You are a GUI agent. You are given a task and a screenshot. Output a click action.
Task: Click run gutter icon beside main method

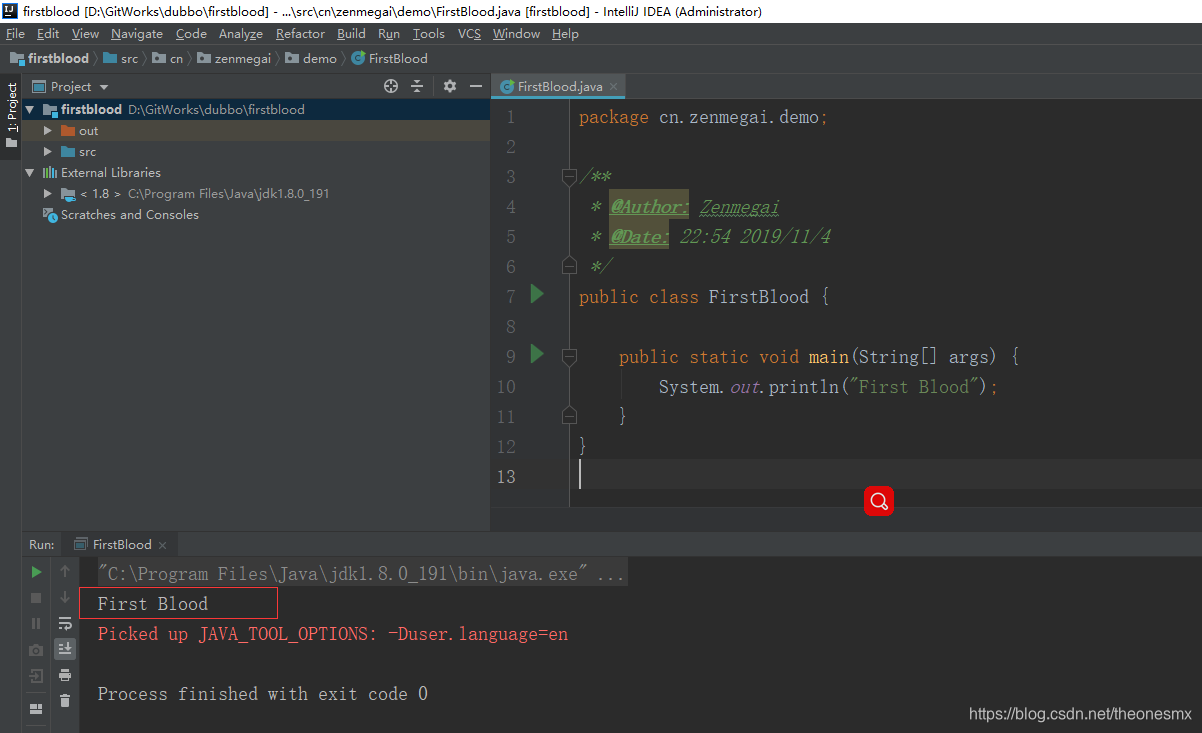coord(537,354)
